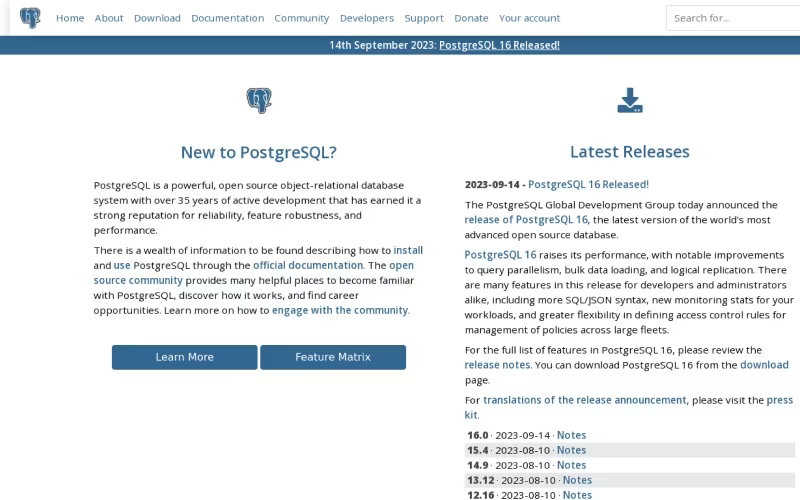800x500 pixels.
Task: Open Notes for version 12.16
Action: tap(577, 495)
